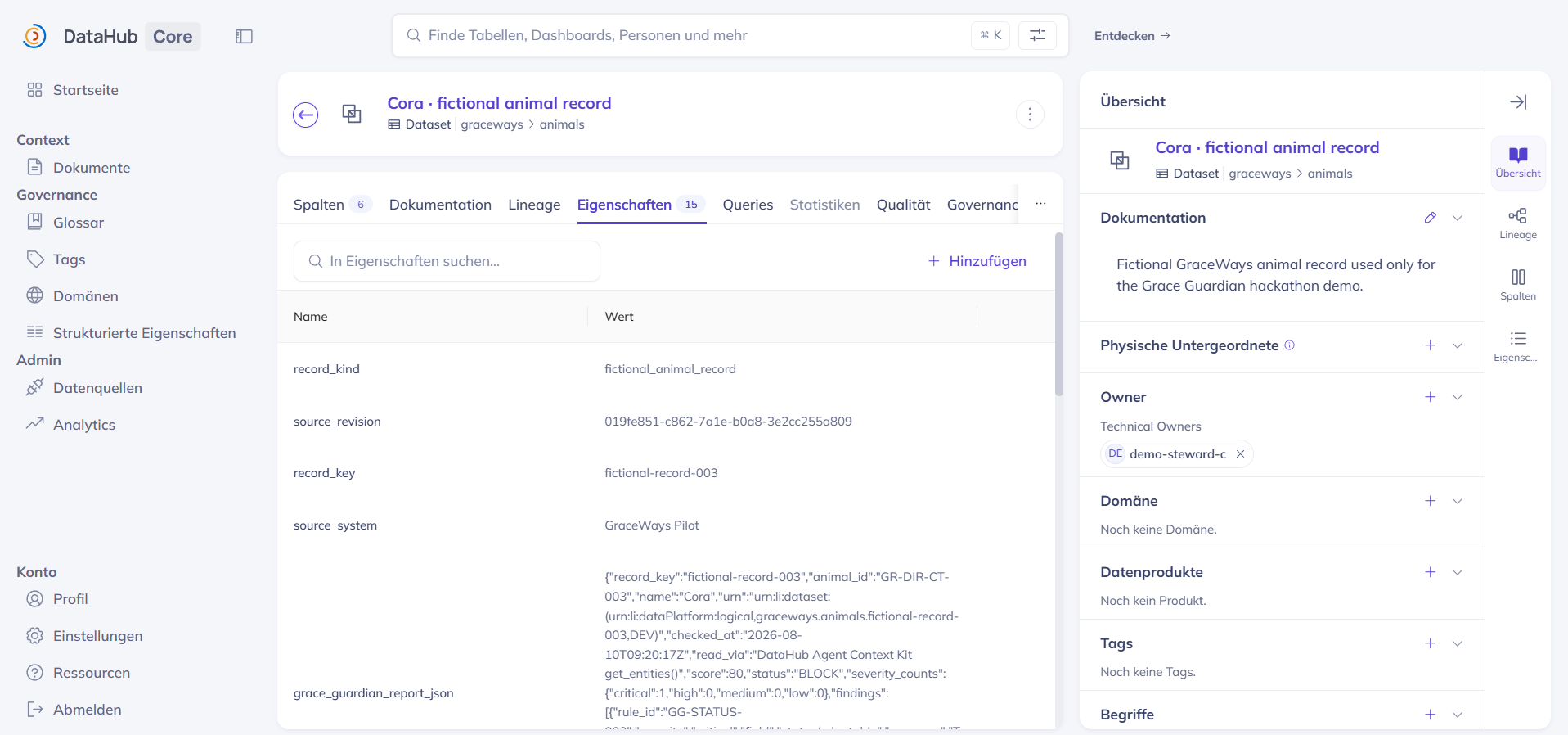The height and width of the screenshot is (735, 1568).
Task: Show more tabs via ellipsis
Action: click(x=1040, y=204)
